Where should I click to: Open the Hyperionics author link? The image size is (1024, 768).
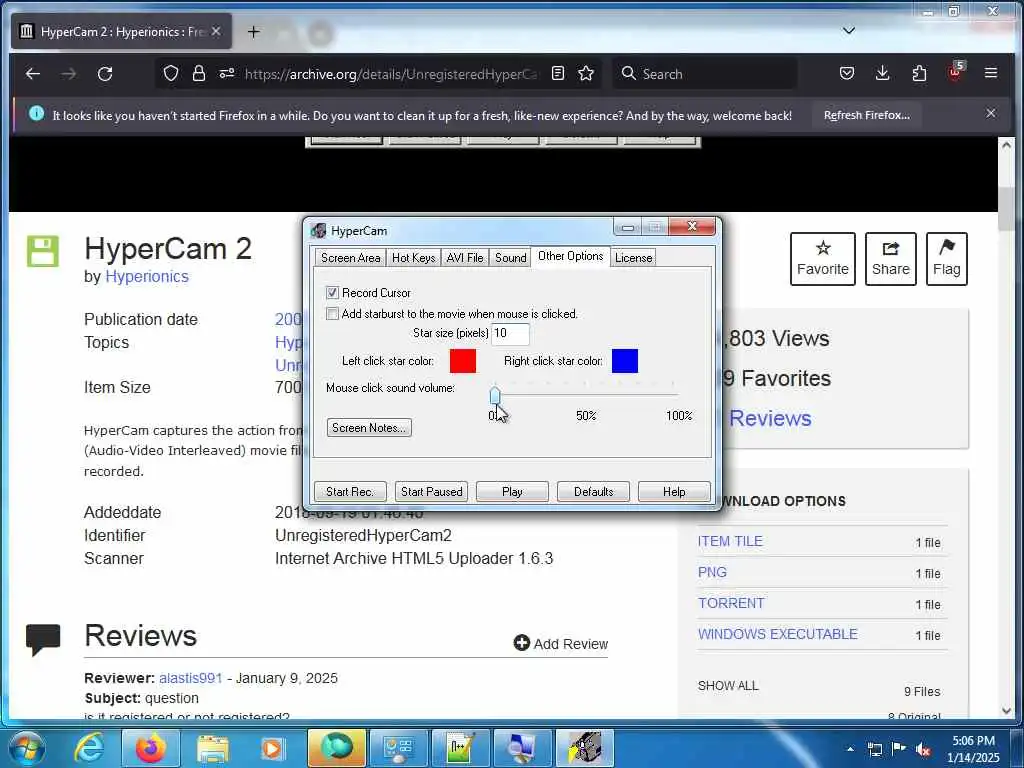(x=147, y=276)
